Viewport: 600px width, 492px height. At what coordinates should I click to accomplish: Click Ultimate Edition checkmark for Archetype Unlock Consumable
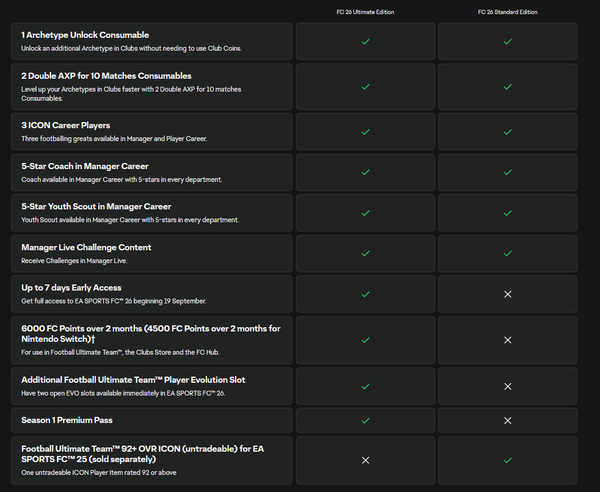coord(365,41)
